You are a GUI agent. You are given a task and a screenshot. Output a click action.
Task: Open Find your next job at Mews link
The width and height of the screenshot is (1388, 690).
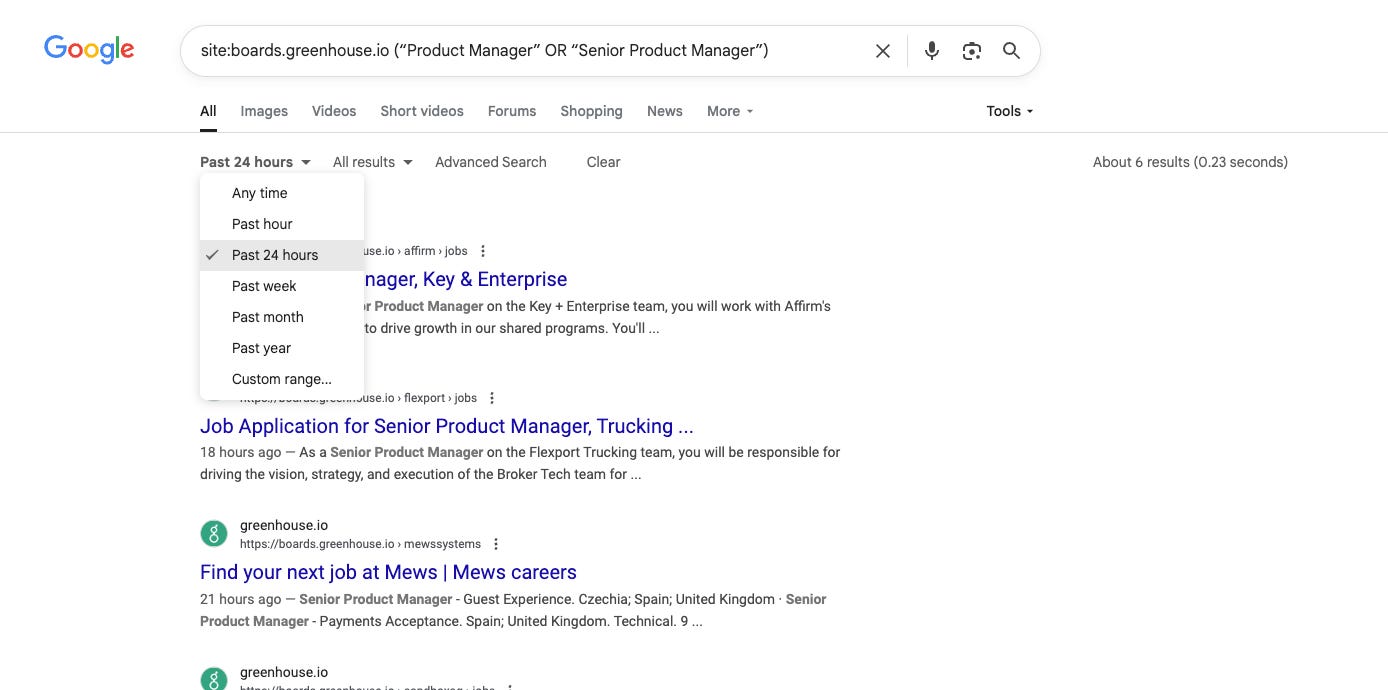click(x=388, y=573)
